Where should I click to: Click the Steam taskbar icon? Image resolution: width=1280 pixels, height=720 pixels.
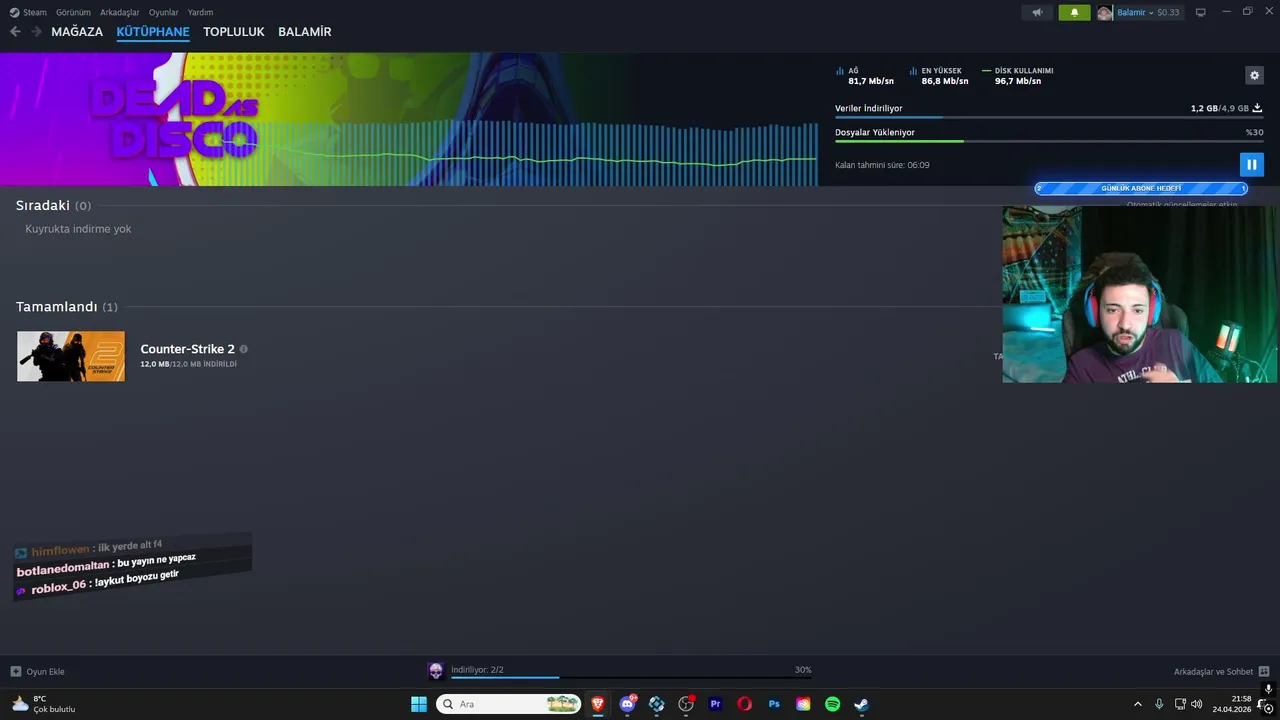[x=861, y=704]
